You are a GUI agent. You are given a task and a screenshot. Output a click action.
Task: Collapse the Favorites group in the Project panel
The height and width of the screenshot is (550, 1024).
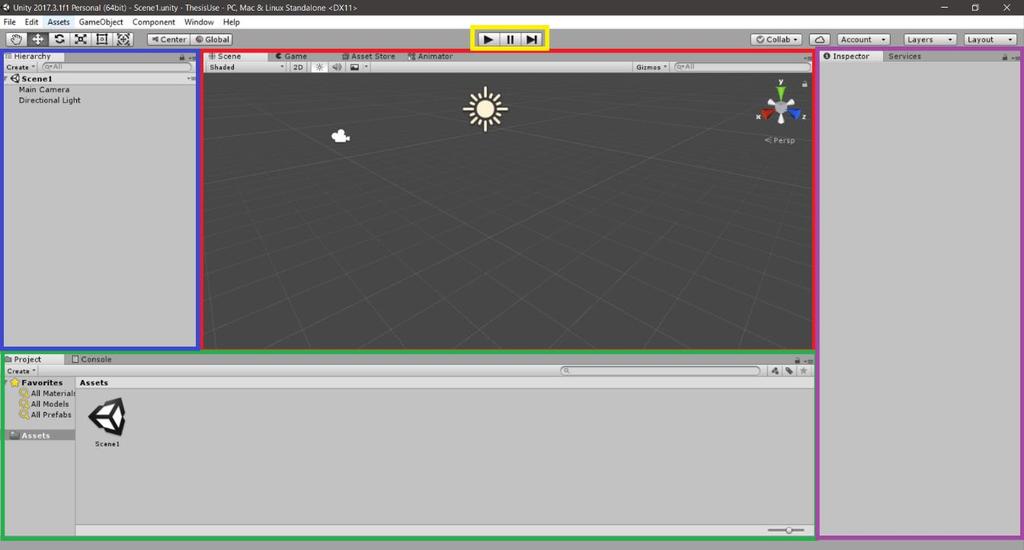click(7, 383)
